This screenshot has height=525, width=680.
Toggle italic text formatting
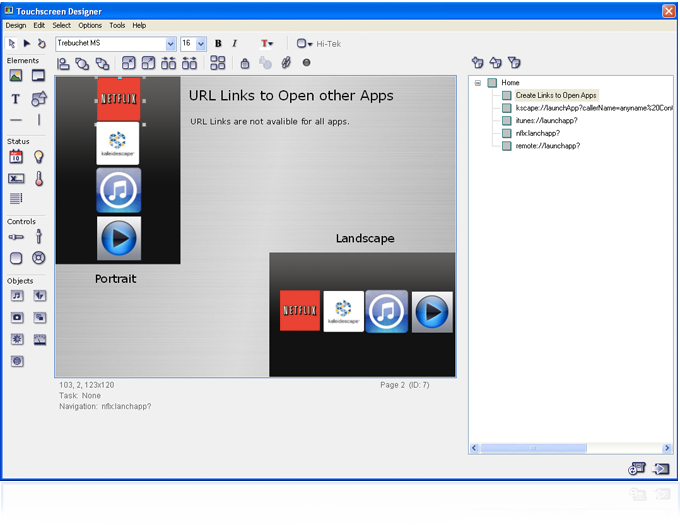click(x=235, y=44)
